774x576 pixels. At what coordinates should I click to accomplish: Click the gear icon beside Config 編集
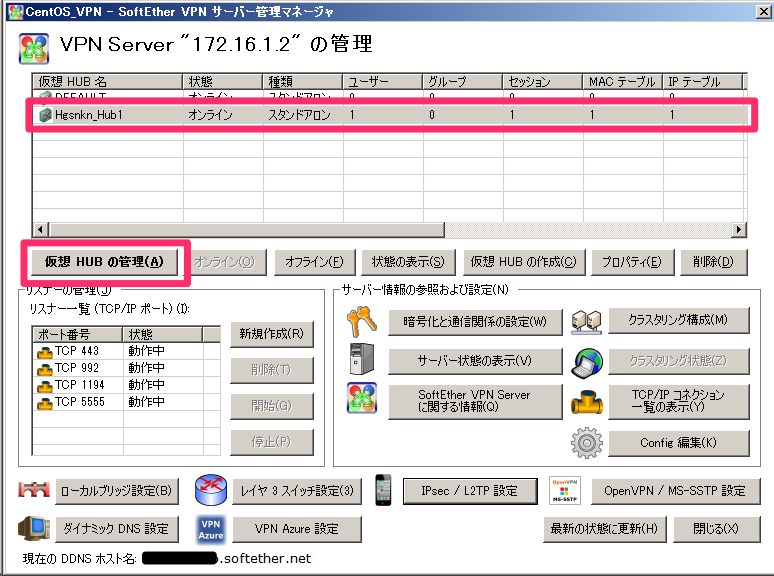586,443
